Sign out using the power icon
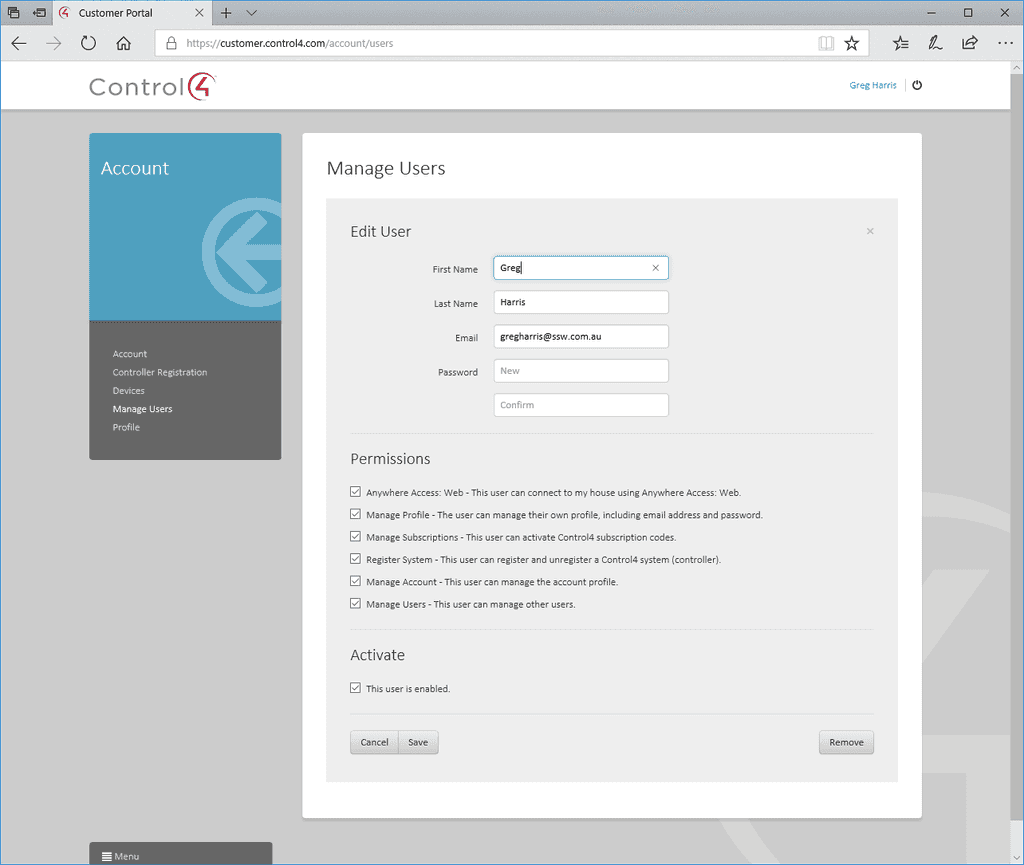 click(917, 85)
